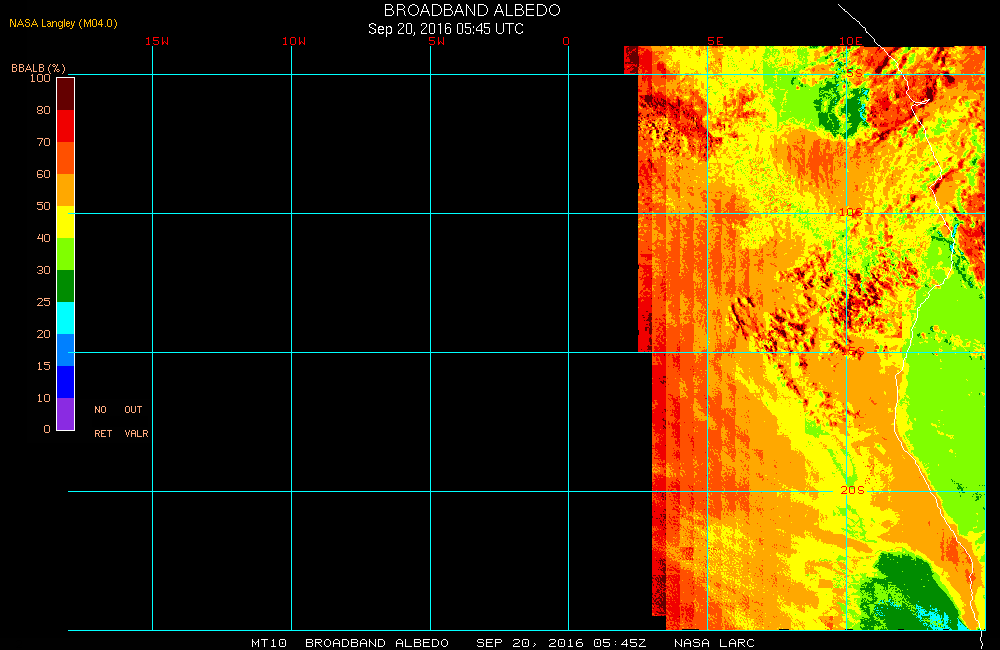
Task: Choose the cyan 20-25% legend swatch
Action: point(65,318)
